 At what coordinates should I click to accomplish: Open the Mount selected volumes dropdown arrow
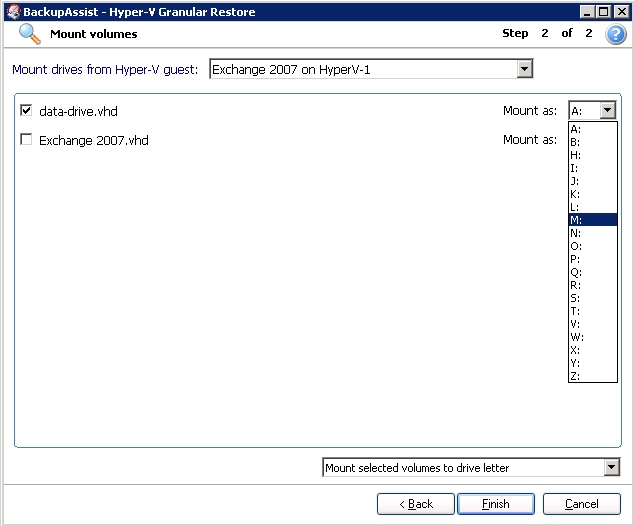pos(612,467)
